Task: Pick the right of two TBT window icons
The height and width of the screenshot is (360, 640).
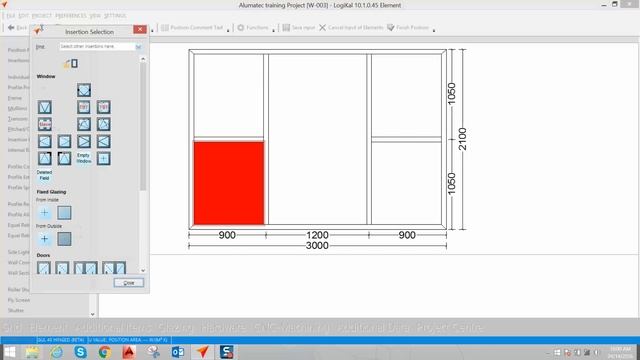Action: tap(103, 107)
